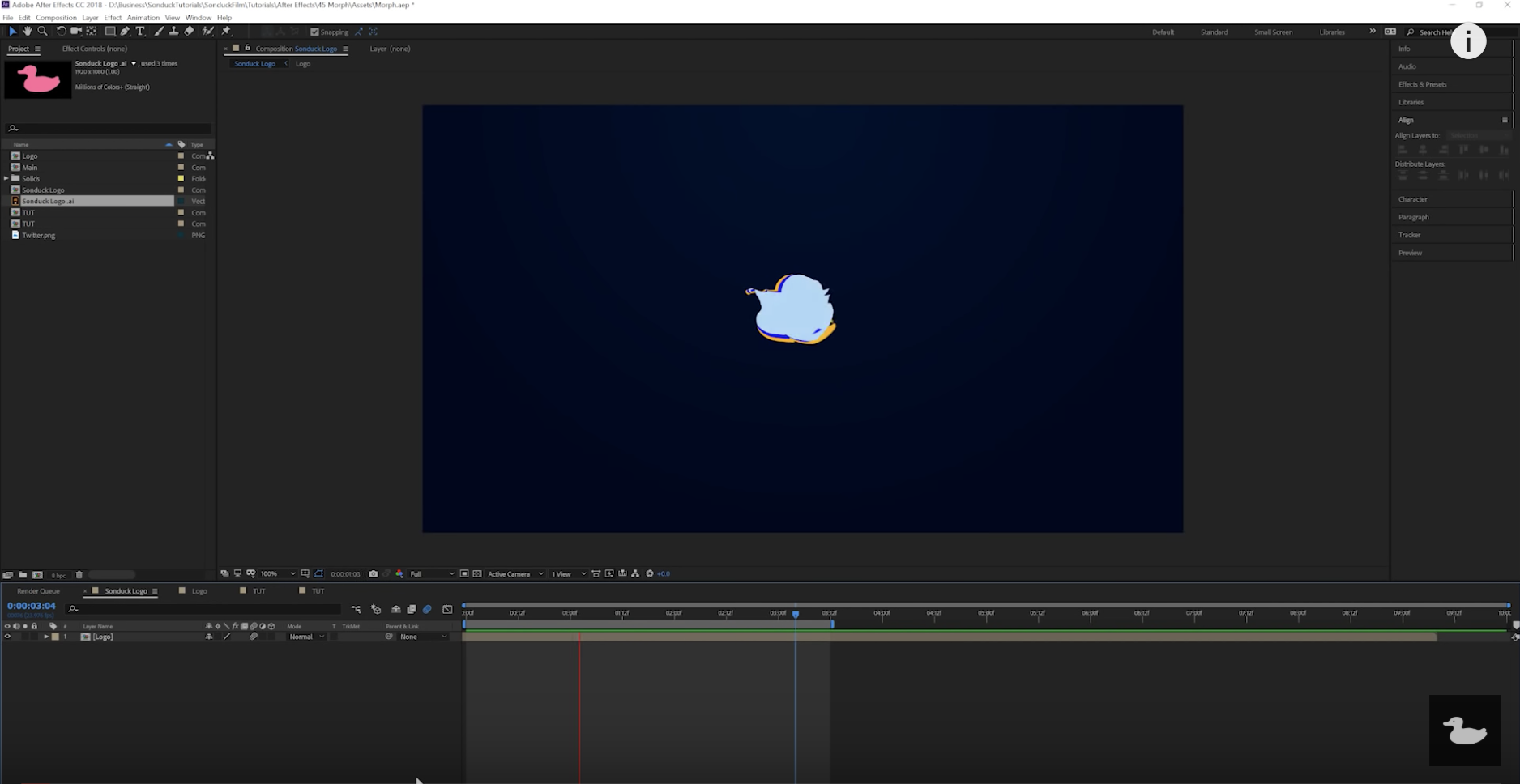Click the timeline current time display
This screenshot has height=784, width=1520.
point(32,606)
